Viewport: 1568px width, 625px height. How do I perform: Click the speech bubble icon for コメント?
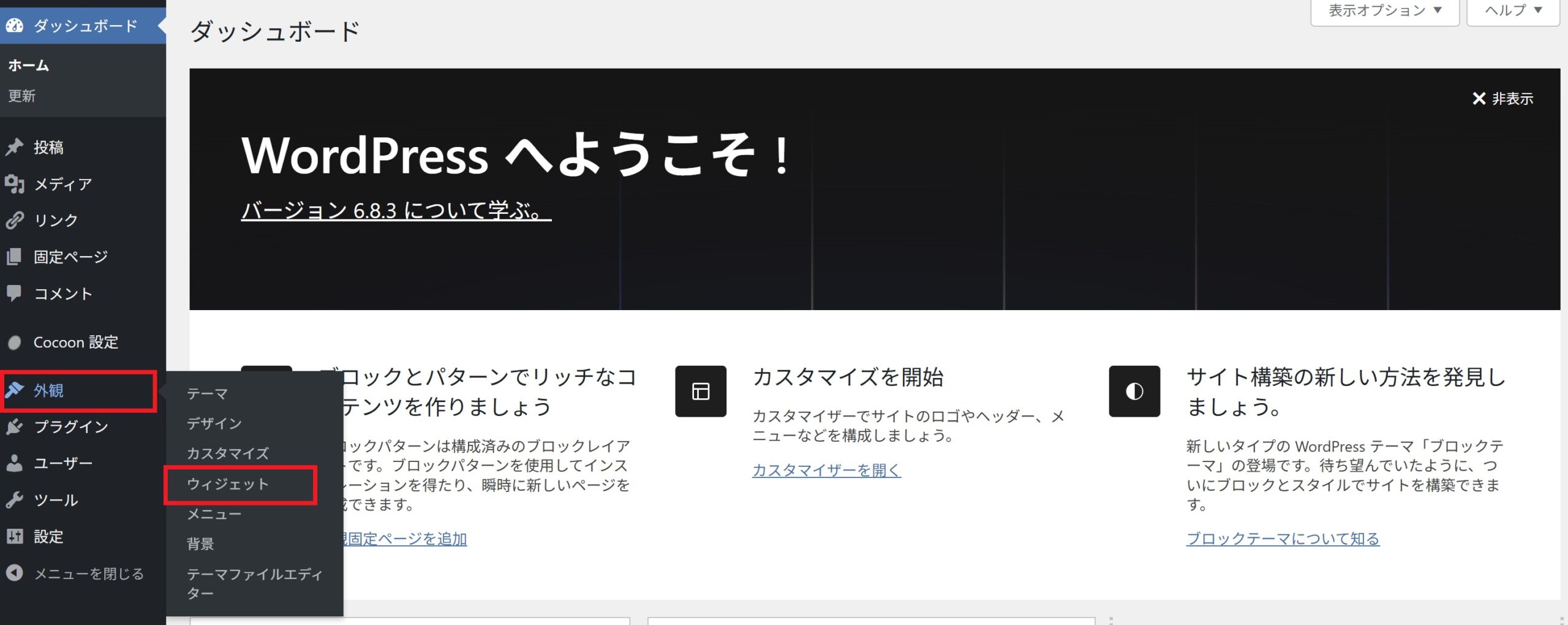point(15,293)
